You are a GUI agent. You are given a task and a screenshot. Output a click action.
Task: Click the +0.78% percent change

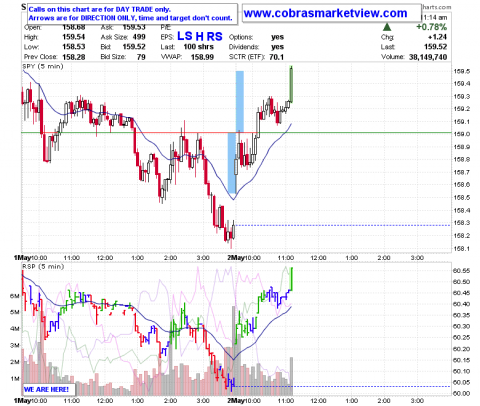tap(432, 27)
